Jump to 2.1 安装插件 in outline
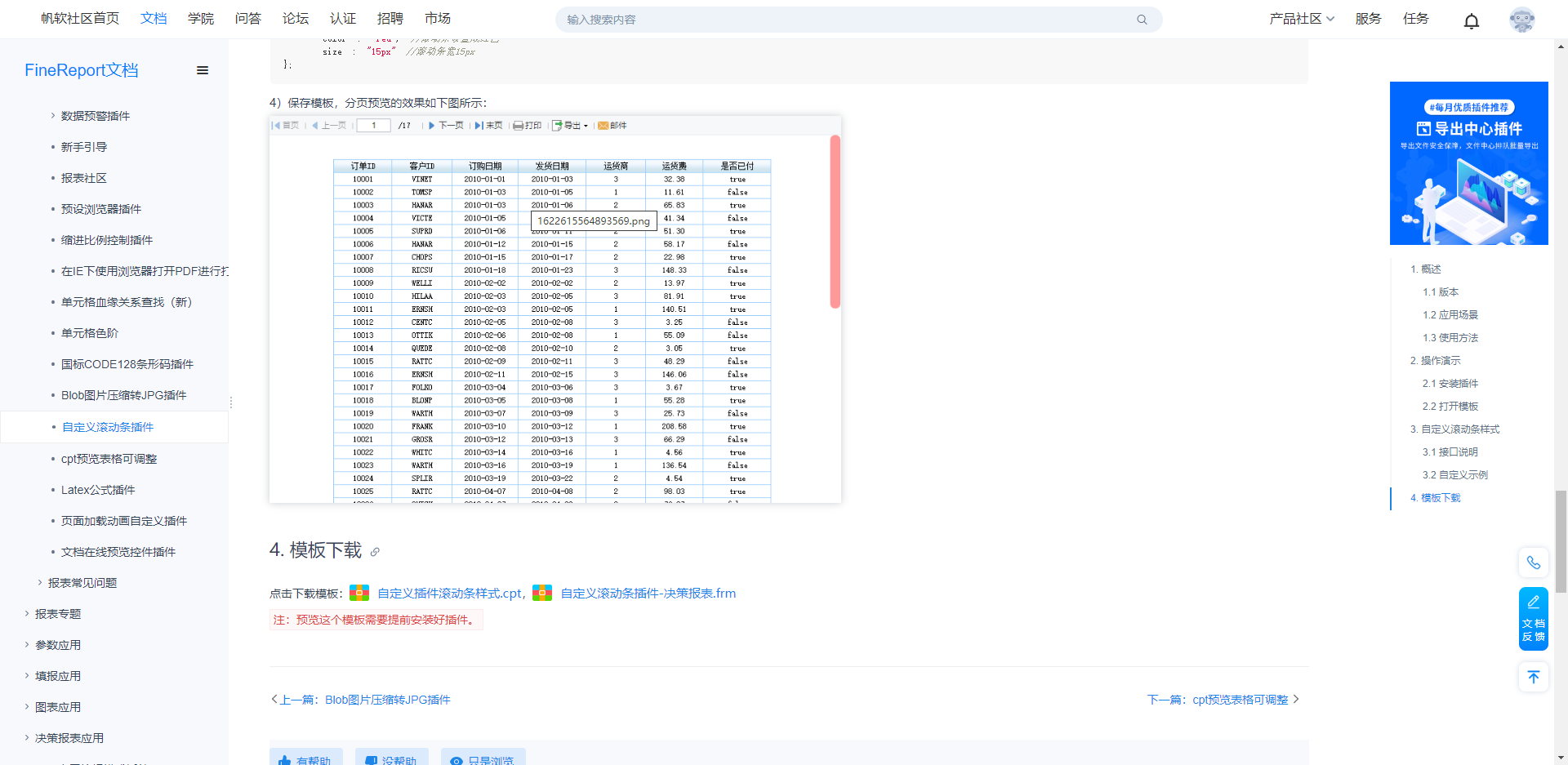Viewport: 1568px width, 765px height. [x=1450, y=384]
